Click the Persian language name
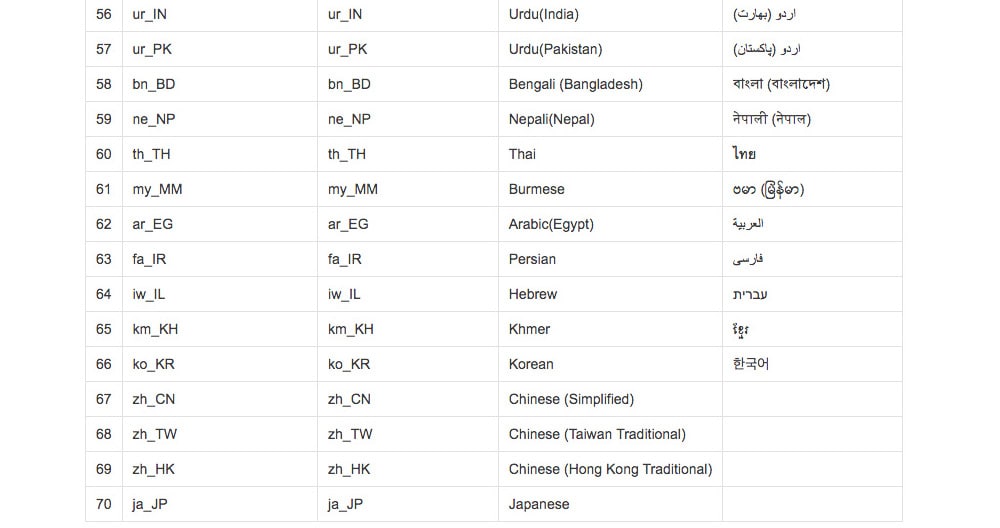This screenshot has height=528, width=1000. pyautogui.click(x=532, y=260)
